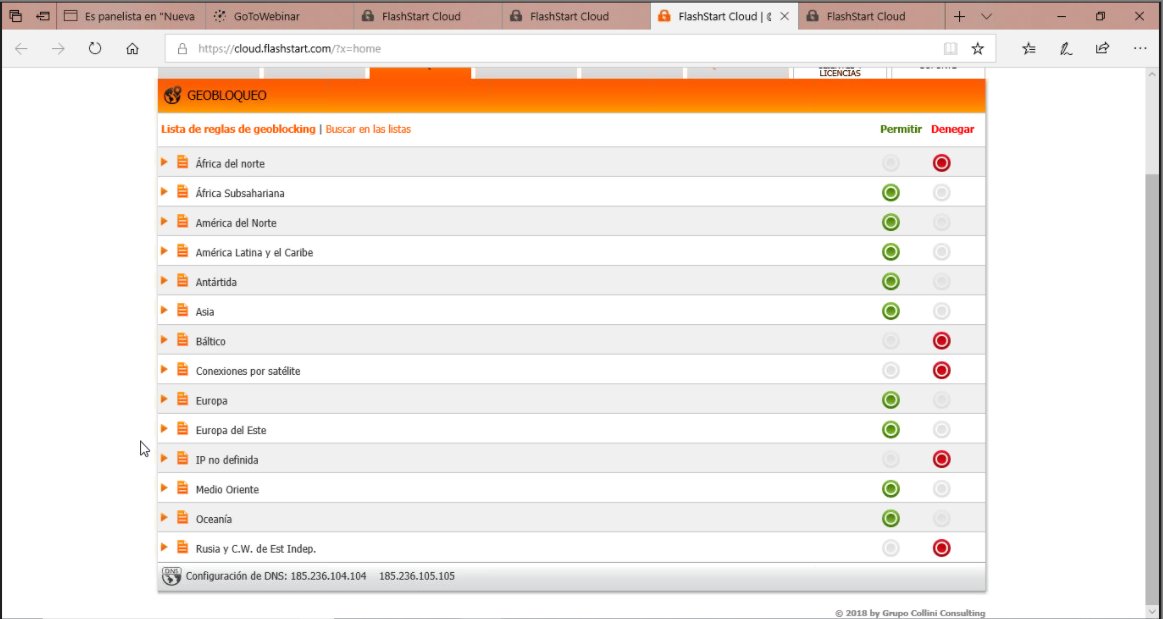The height and width of the screenshot is (619, 1163).
Task: Open the favorites hub icon
Action: pyautogui.click(x=1029, y=49)
